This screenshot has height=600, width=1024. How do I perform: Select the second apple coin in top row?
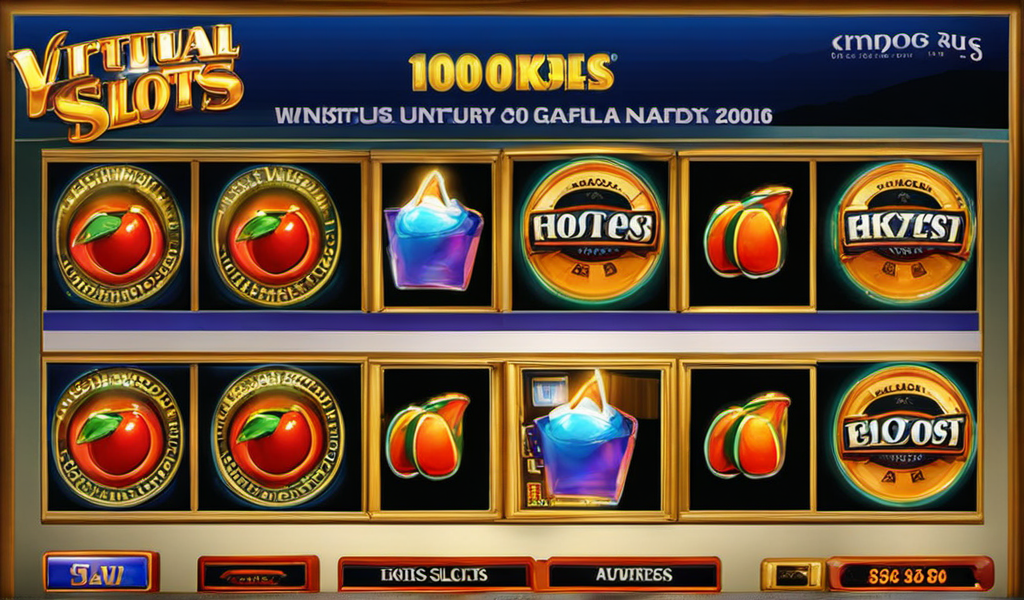point(277,235)
